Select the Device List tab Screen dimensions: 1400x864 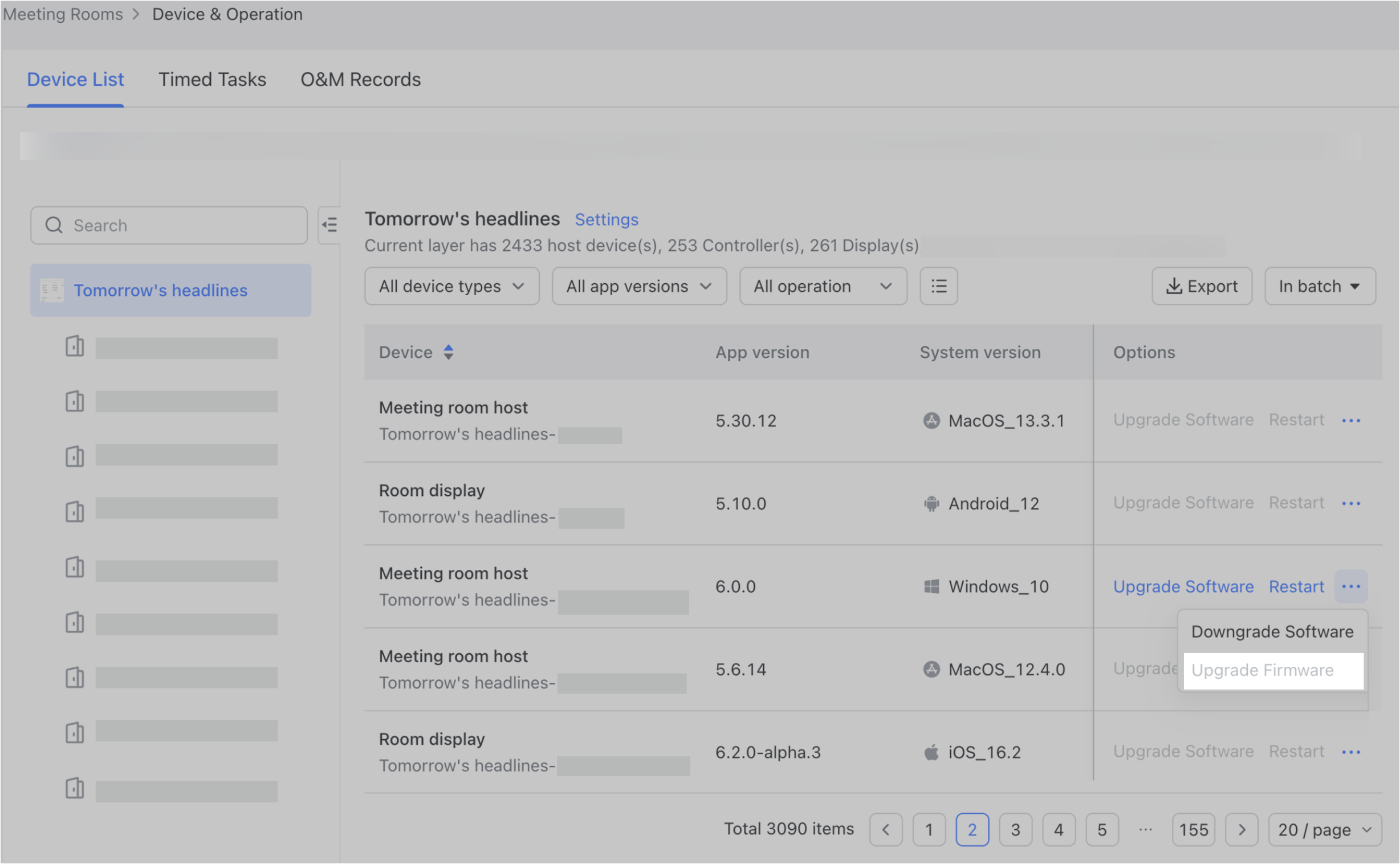click(75, 79)
